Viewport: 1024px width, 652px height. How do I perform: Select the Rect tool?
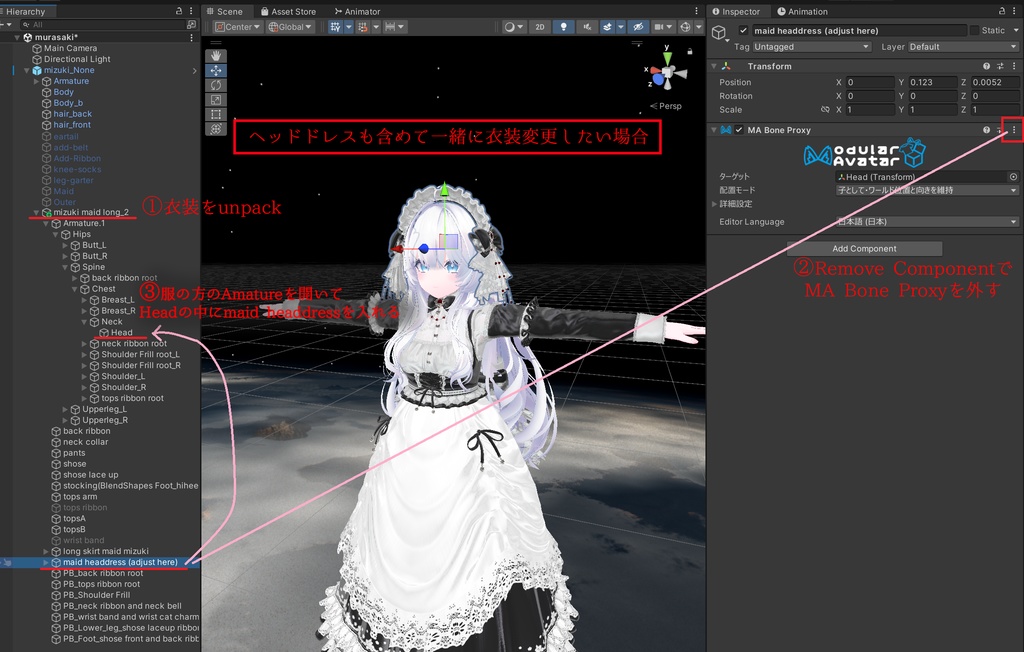coord(216,114)
